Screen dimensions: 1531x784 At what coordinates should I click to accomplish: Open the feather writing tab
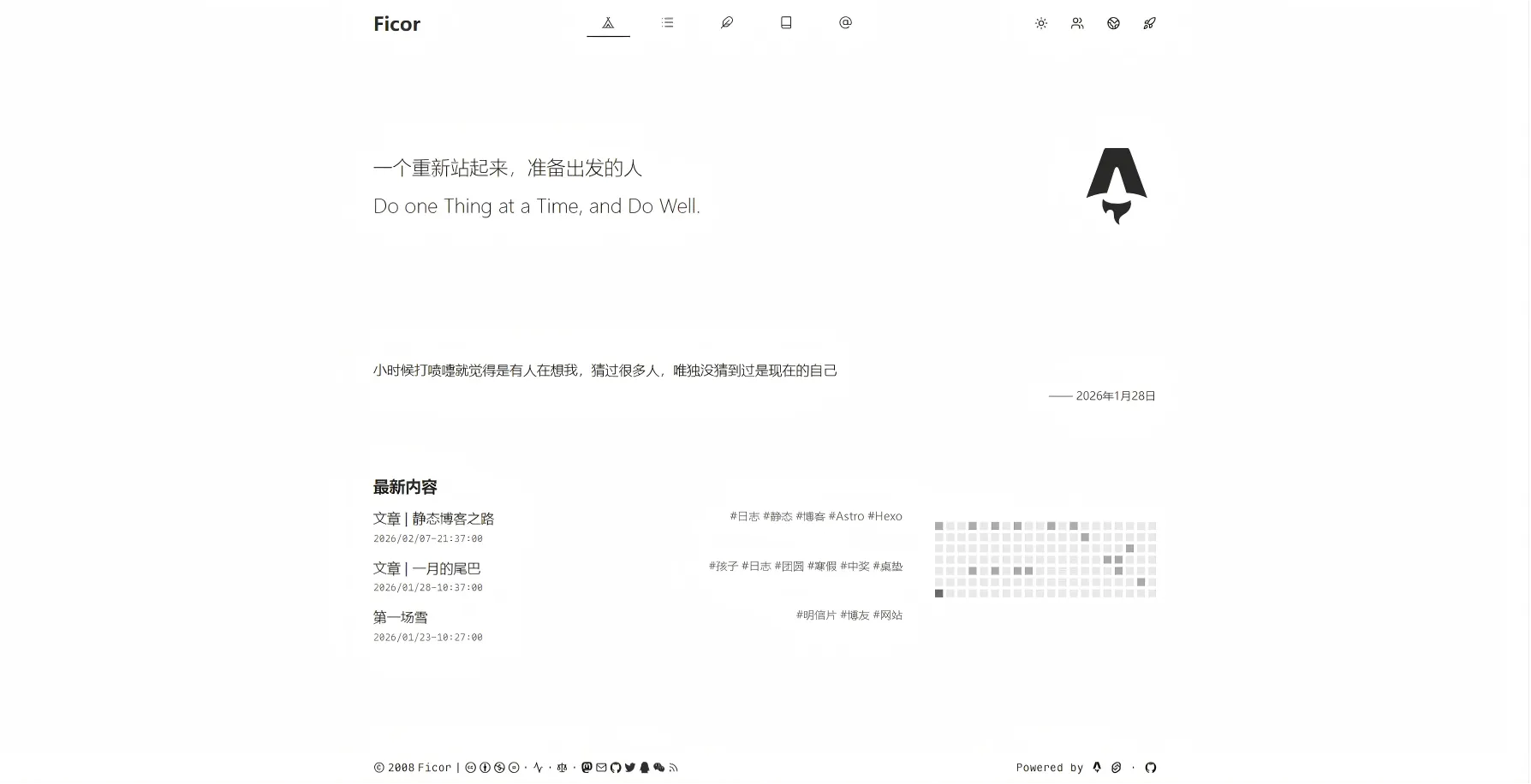tap(727, 23)
